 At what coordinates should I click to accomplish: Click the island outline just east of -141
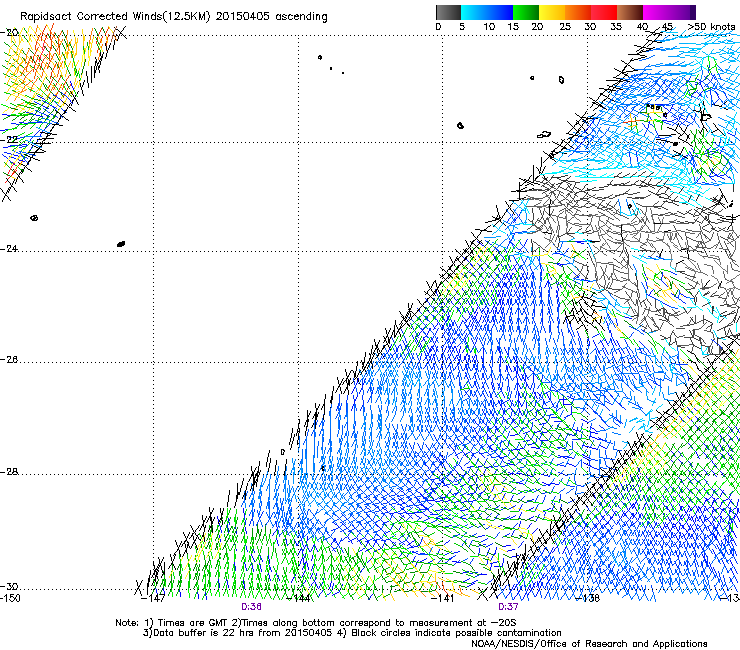coord(460,125)
